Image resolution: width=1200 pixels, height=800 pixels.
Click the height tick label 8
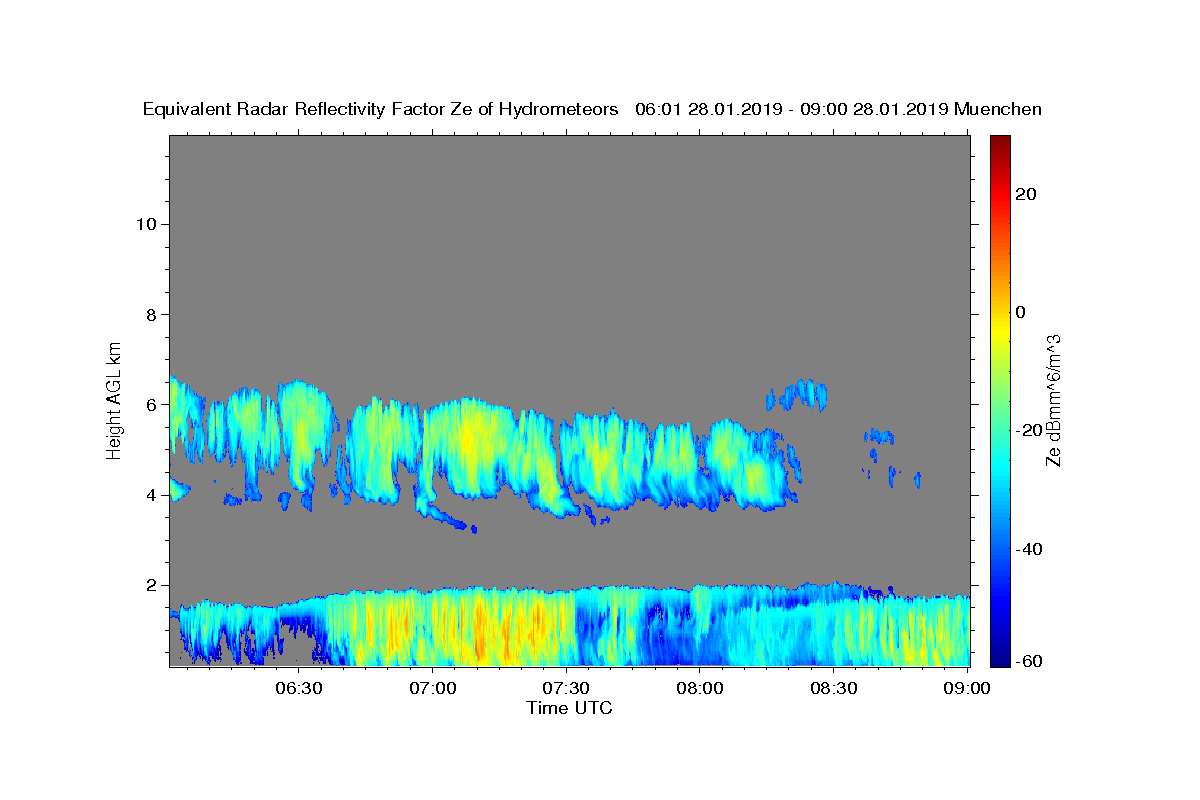click(x=151, y=314)
